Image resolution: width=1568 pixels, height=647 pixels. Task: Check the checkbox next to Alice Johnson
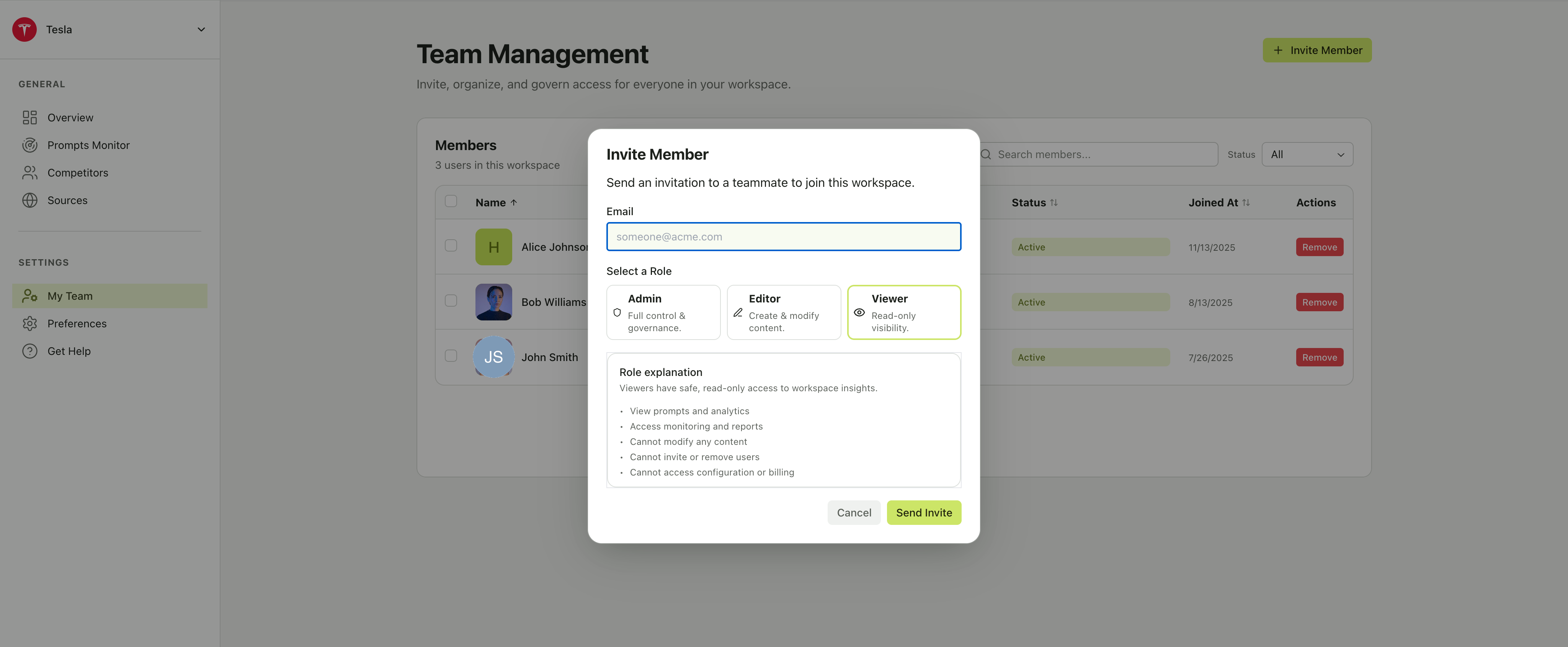pos(451,245)
